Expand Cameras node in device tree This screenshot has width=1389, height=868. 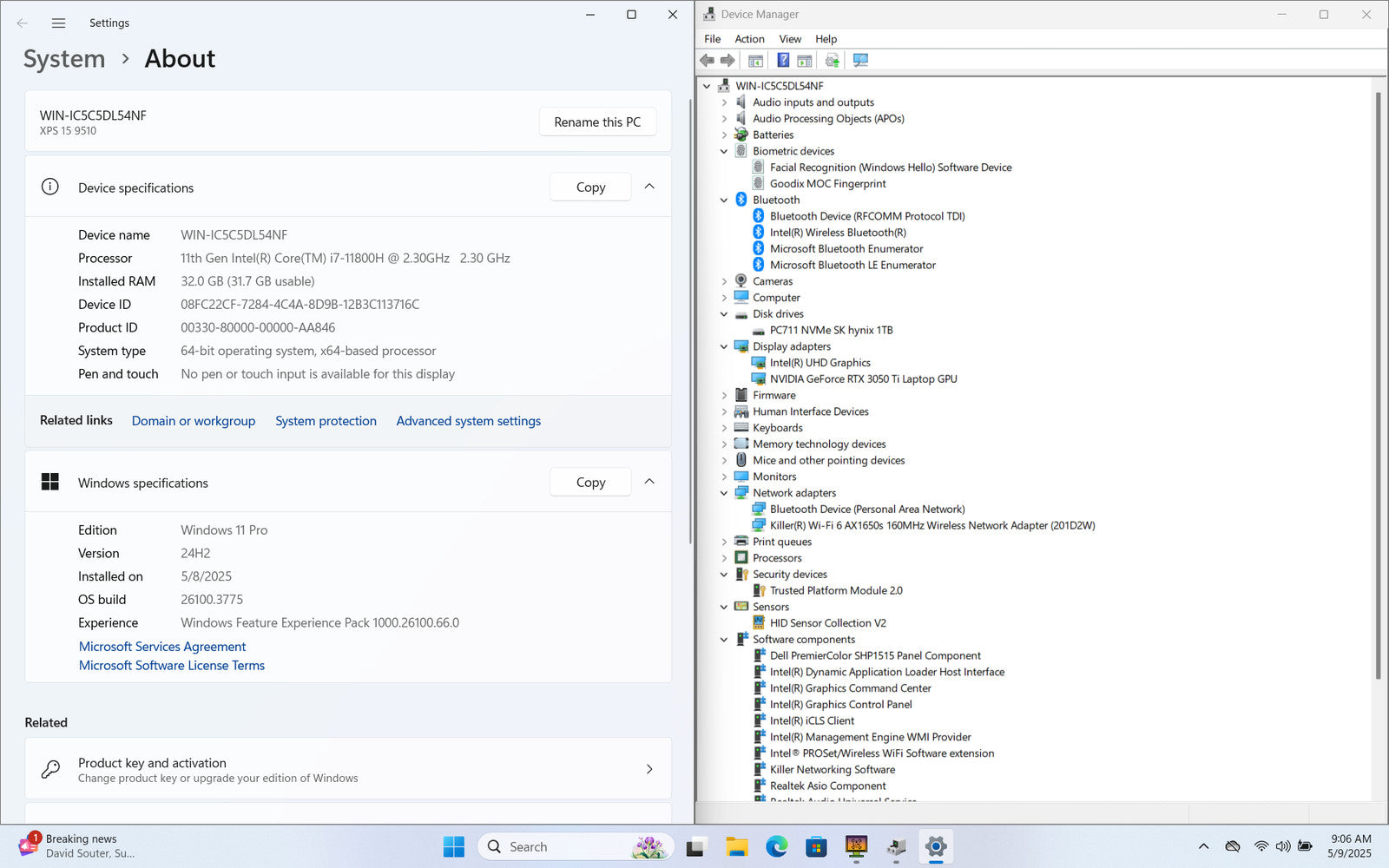point(724,282)
